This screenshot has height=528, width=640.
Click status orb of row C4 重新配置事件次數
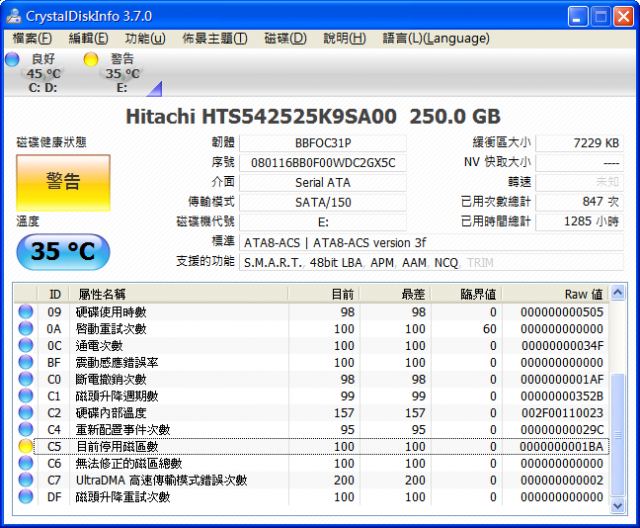click(x=26, y=429)
